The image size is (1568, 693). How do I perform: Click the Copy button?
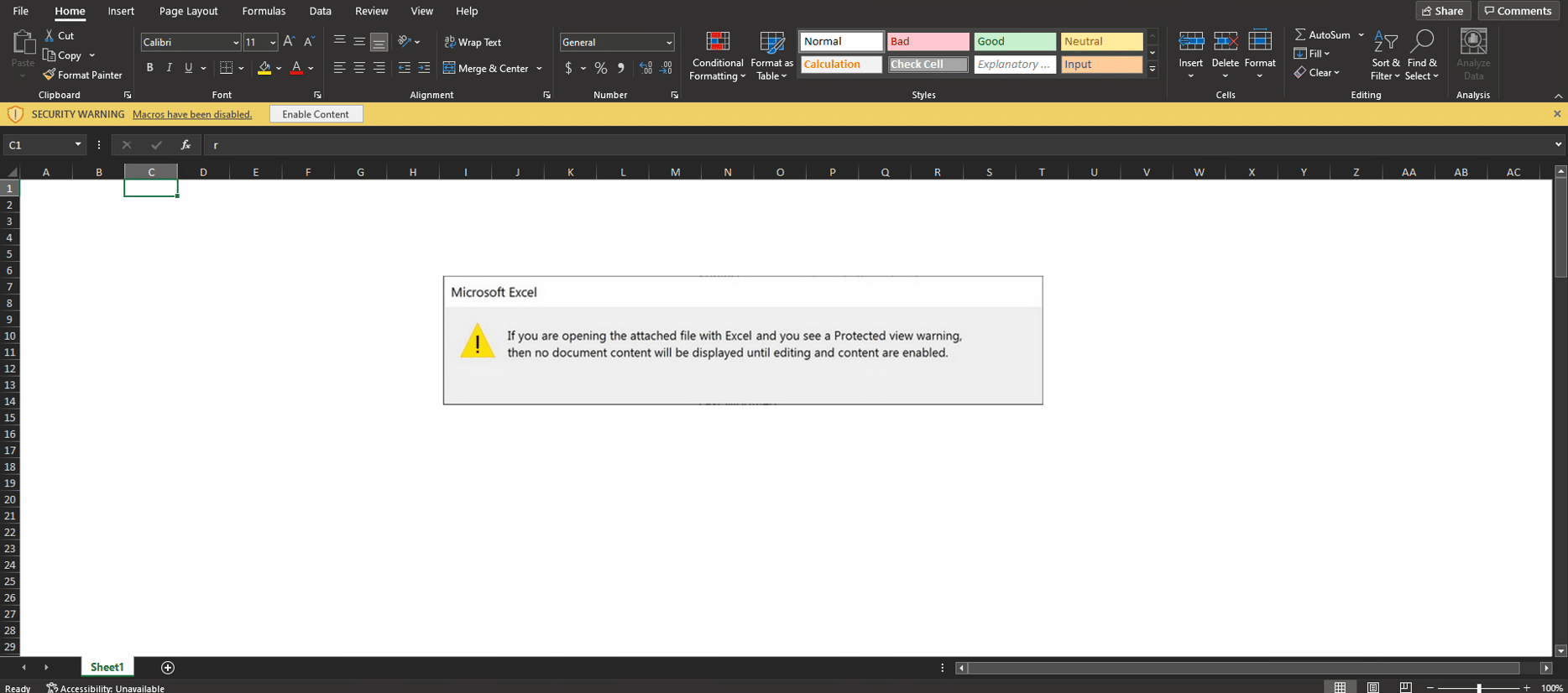pos(62,55)
